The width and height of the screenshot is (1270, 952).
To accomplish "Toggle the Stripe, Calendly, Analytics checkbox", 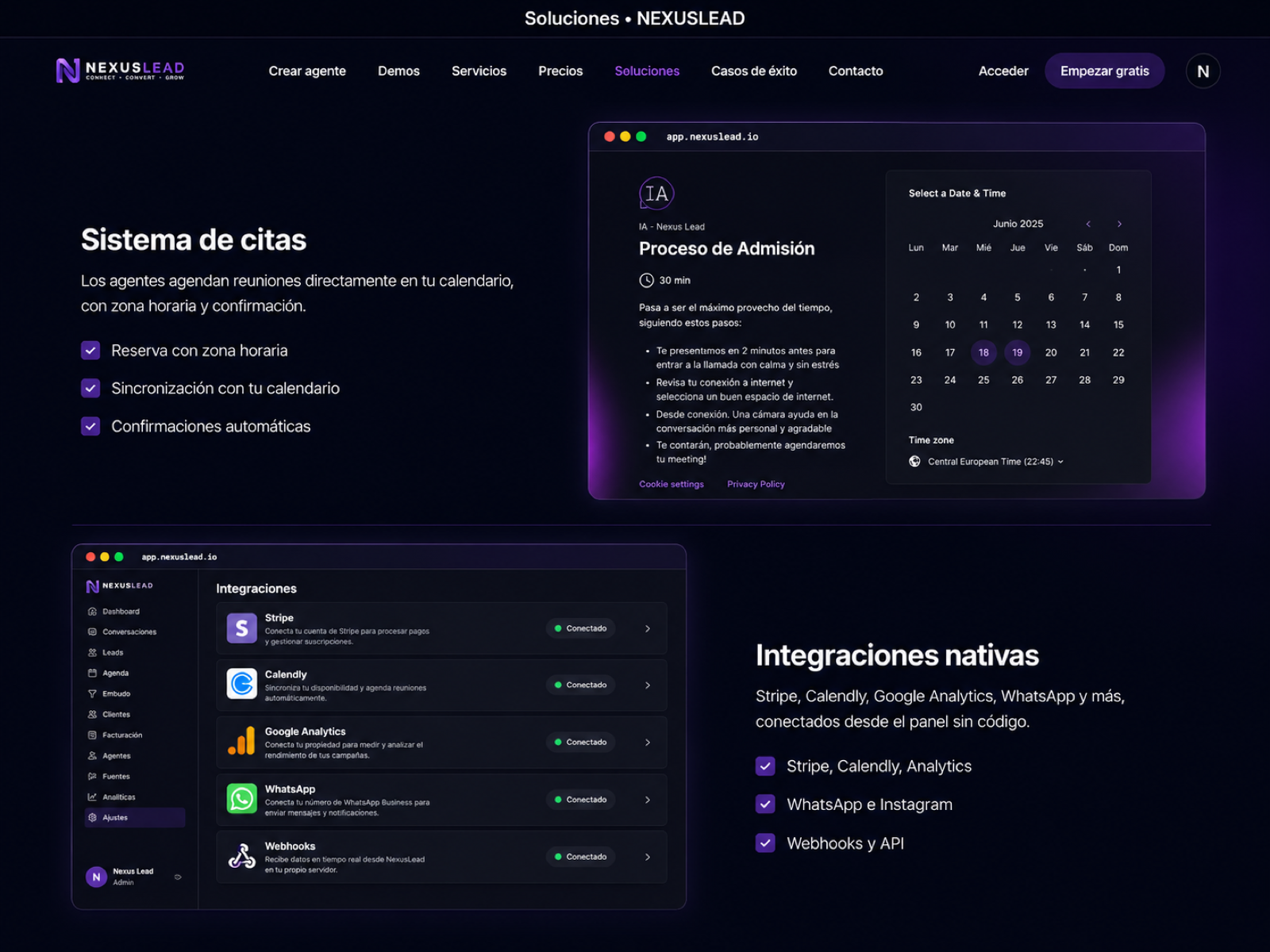I will click(x=765, y=766).
